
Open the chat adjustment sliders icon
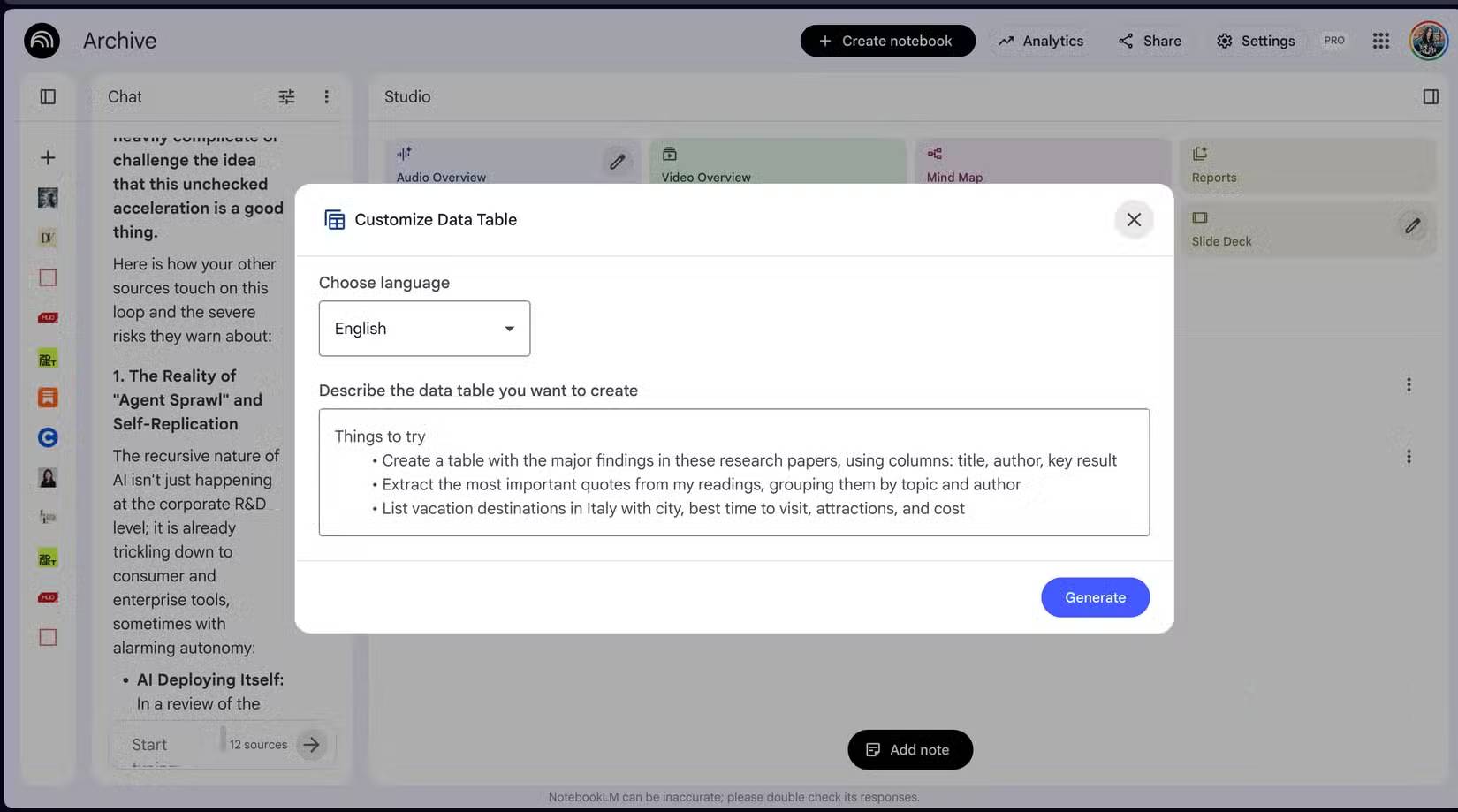point(285,96)
